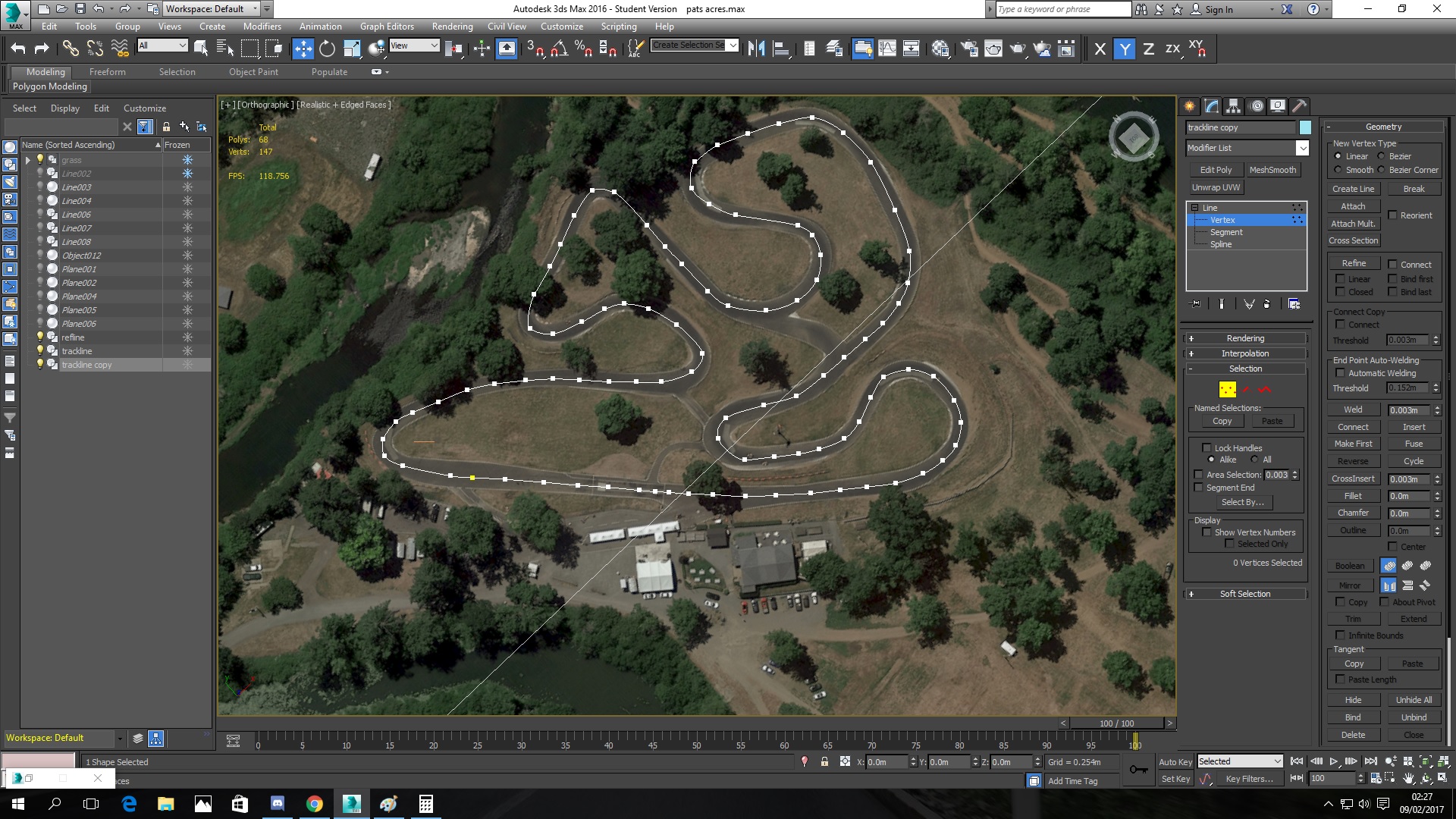Expand the Soft Selection rollout

point(1245,594)
